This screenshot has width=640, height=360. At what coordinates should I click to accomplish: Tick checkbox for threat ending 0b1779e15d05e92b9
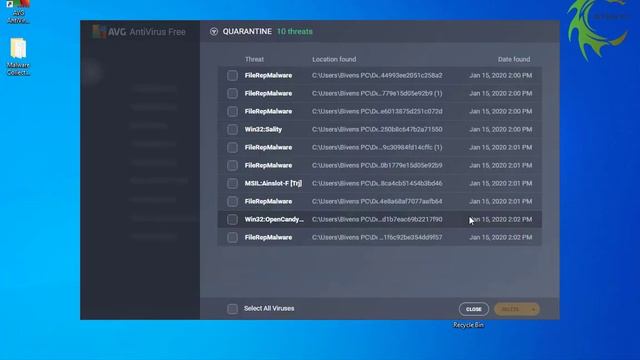point(232,165)
